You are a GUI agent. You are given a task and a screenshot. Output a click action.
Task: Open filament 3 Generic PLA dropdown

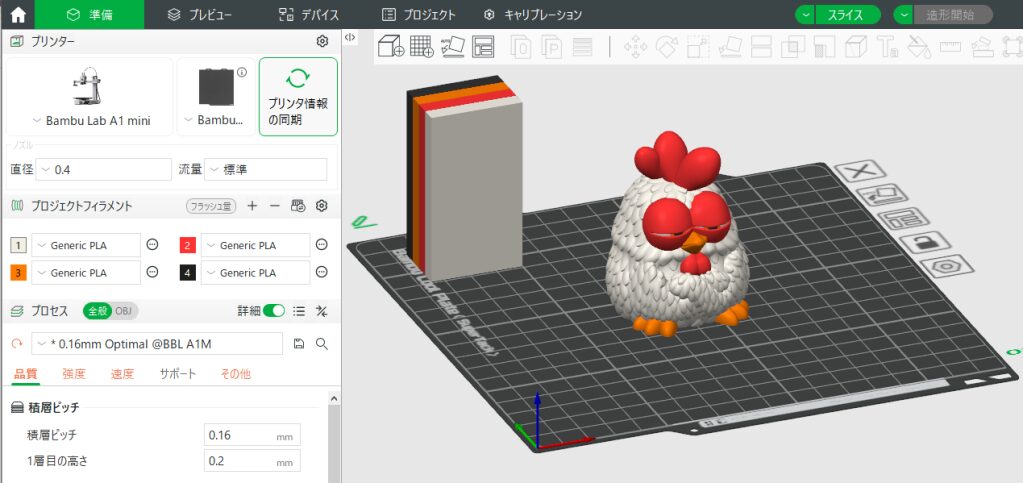[86, 272]
